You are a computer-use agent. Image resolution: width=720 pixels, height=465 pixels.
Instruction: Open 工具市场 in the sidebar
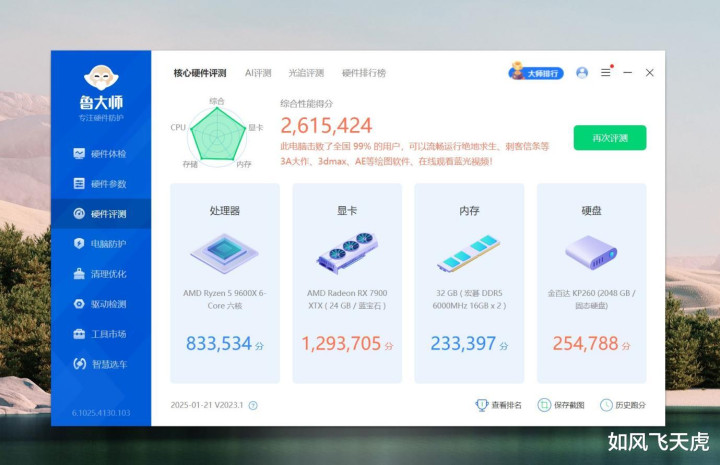tap(101, 334)
